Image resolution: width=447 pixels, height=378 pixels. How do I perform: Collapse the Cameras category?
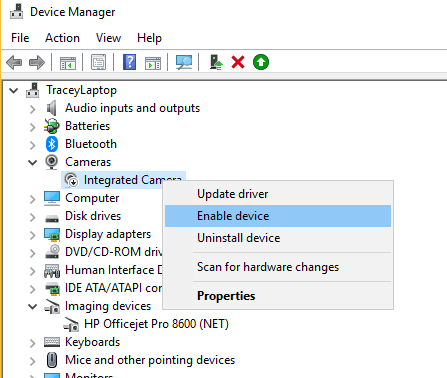coord(32,163)
